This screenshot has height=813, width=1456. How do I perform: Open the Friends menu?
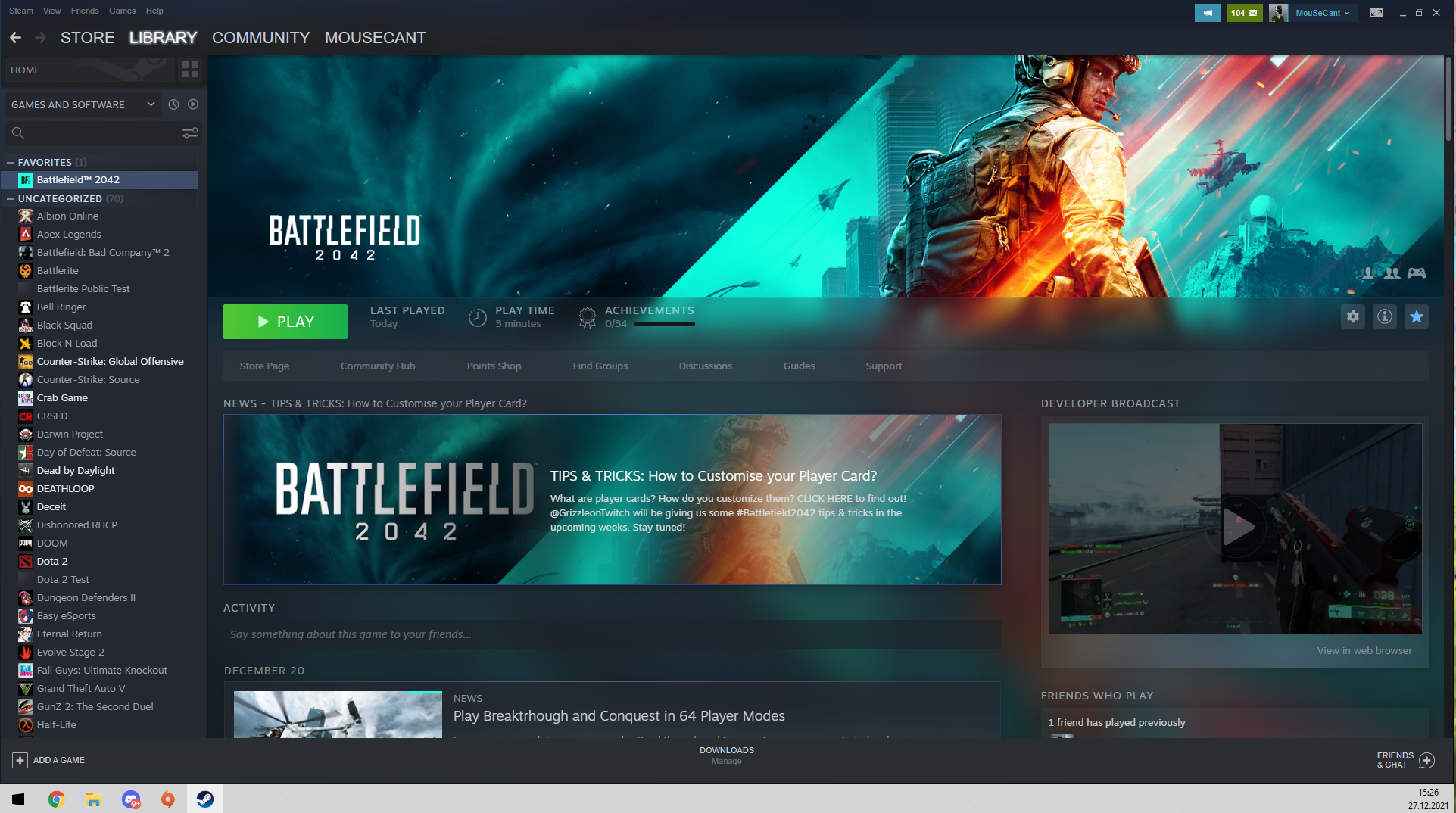click(85, 11)
